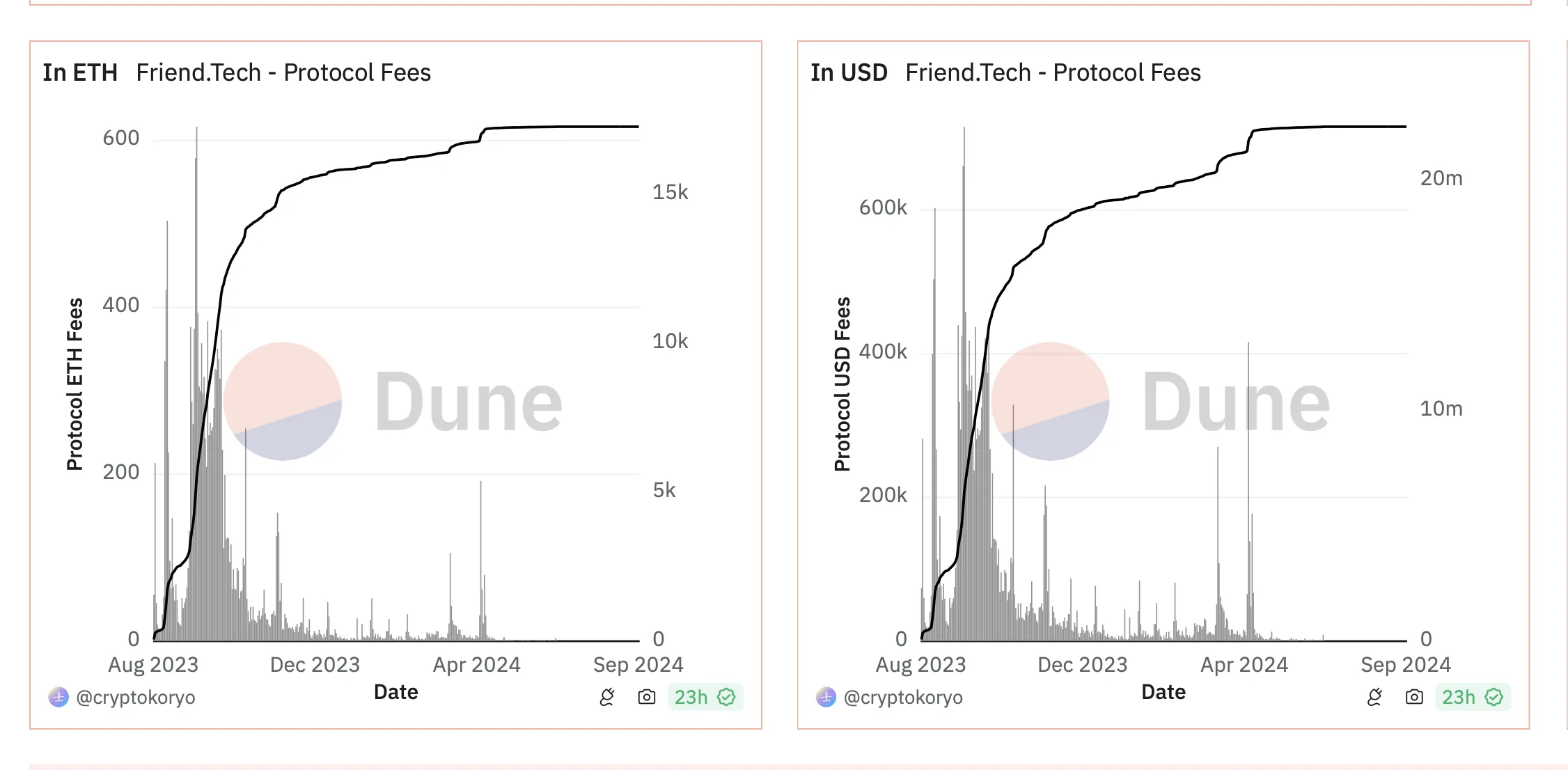Click the Apr 2024 label on the USD chart

point(1244,665)
